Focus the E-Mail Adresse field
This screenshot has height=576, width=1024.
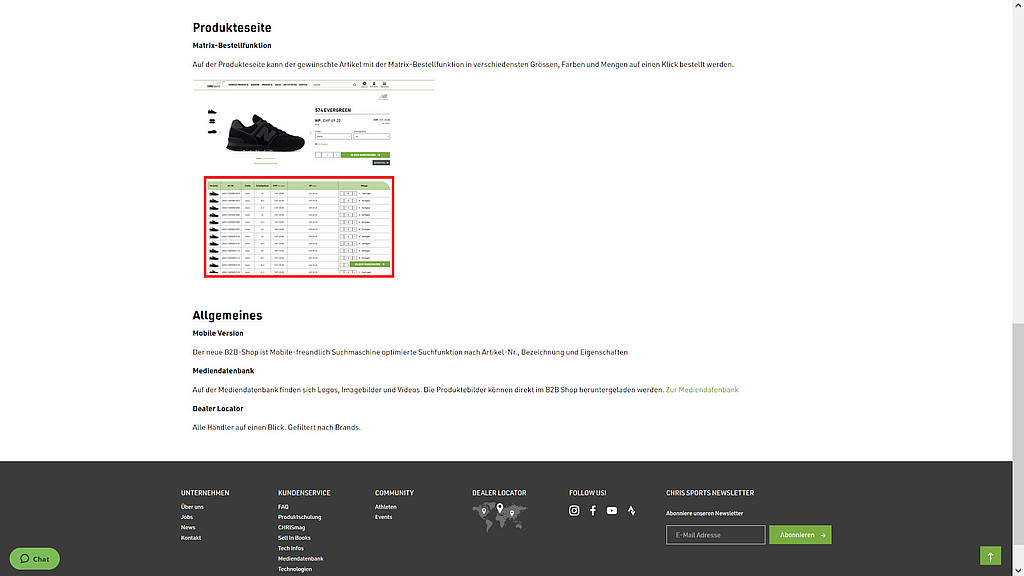(x=715, y=535)
